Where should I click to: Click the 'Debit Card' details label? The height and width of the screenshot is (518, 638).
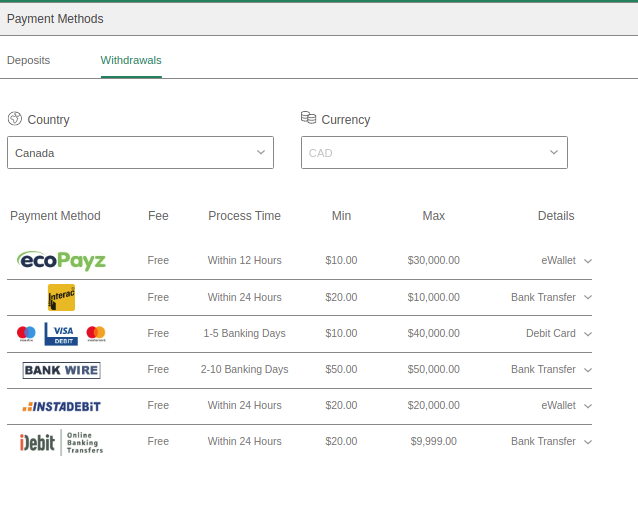coord(551,333)
